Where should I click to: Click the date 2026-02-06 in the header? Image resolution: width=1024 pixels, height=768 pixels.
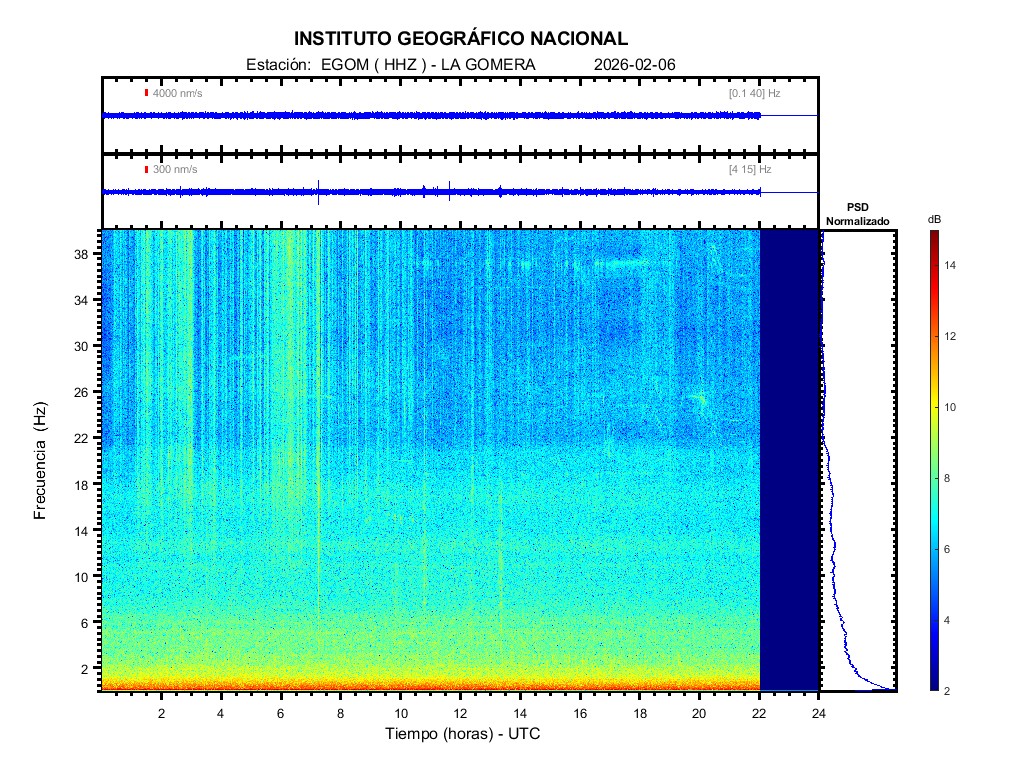tap(634, 65)
